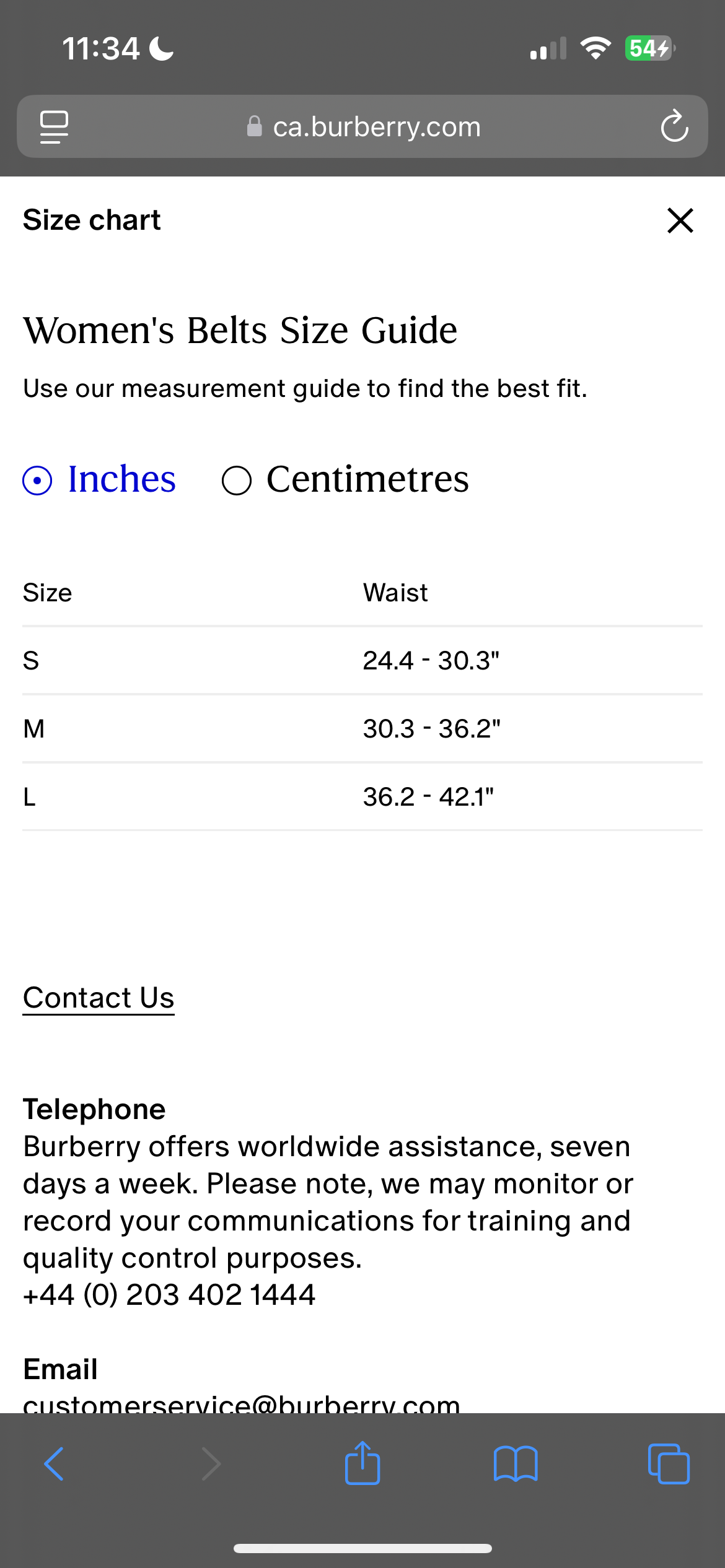Tap the size S row waist range
This screenshot has width=725, height=1568.
click(431, 661)
